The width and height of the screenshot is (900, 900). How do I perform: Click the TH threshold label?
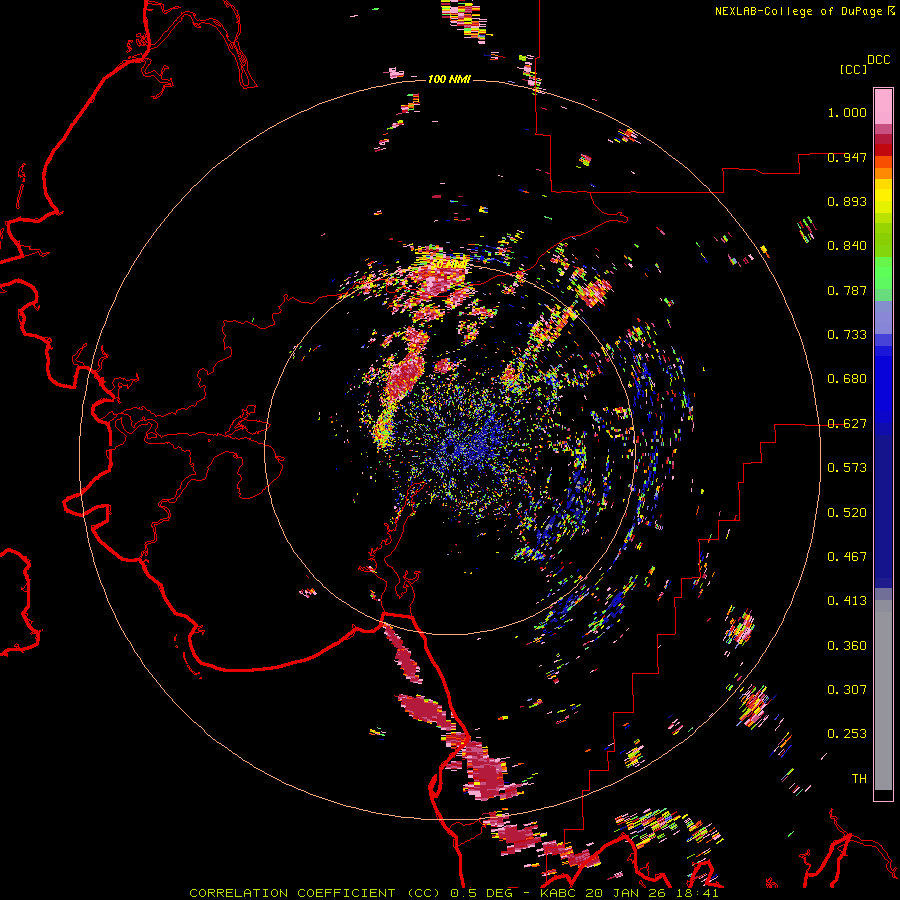(x=859, y=779)
